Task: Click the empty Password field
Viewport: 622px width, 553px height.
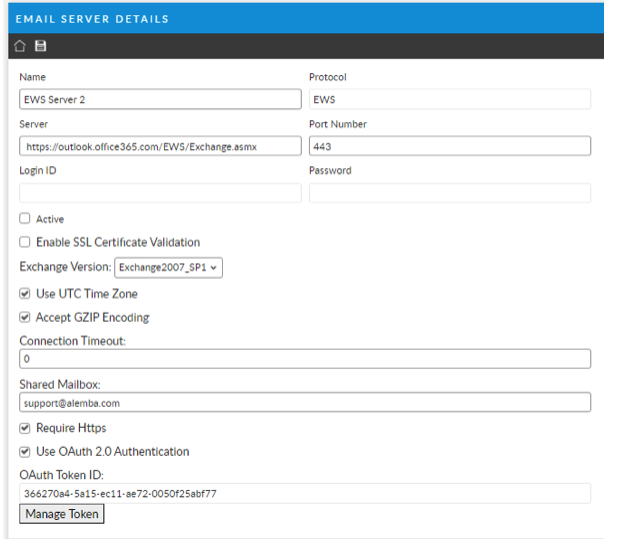Action: [449, 193]
